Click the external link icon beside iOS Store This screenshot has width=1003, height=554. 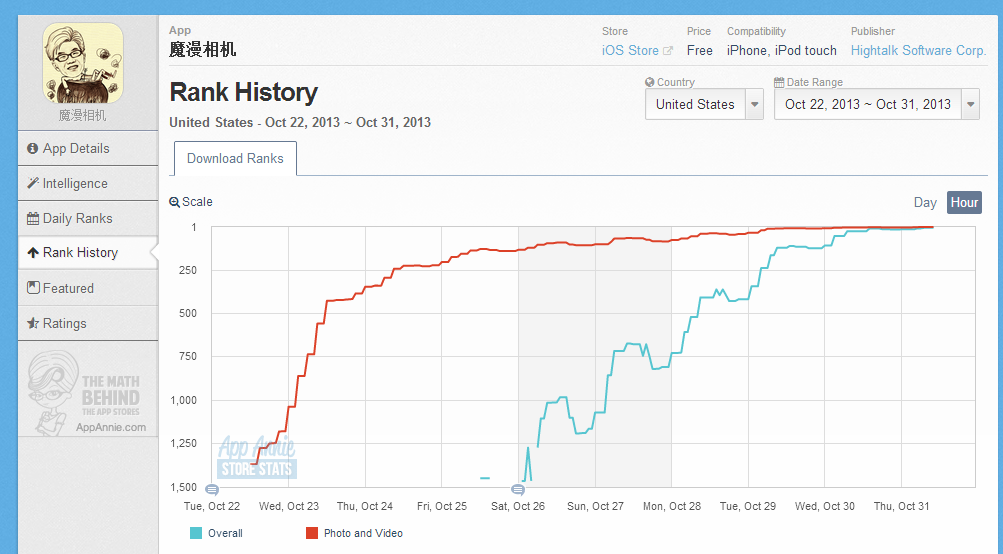coord(668,51)
